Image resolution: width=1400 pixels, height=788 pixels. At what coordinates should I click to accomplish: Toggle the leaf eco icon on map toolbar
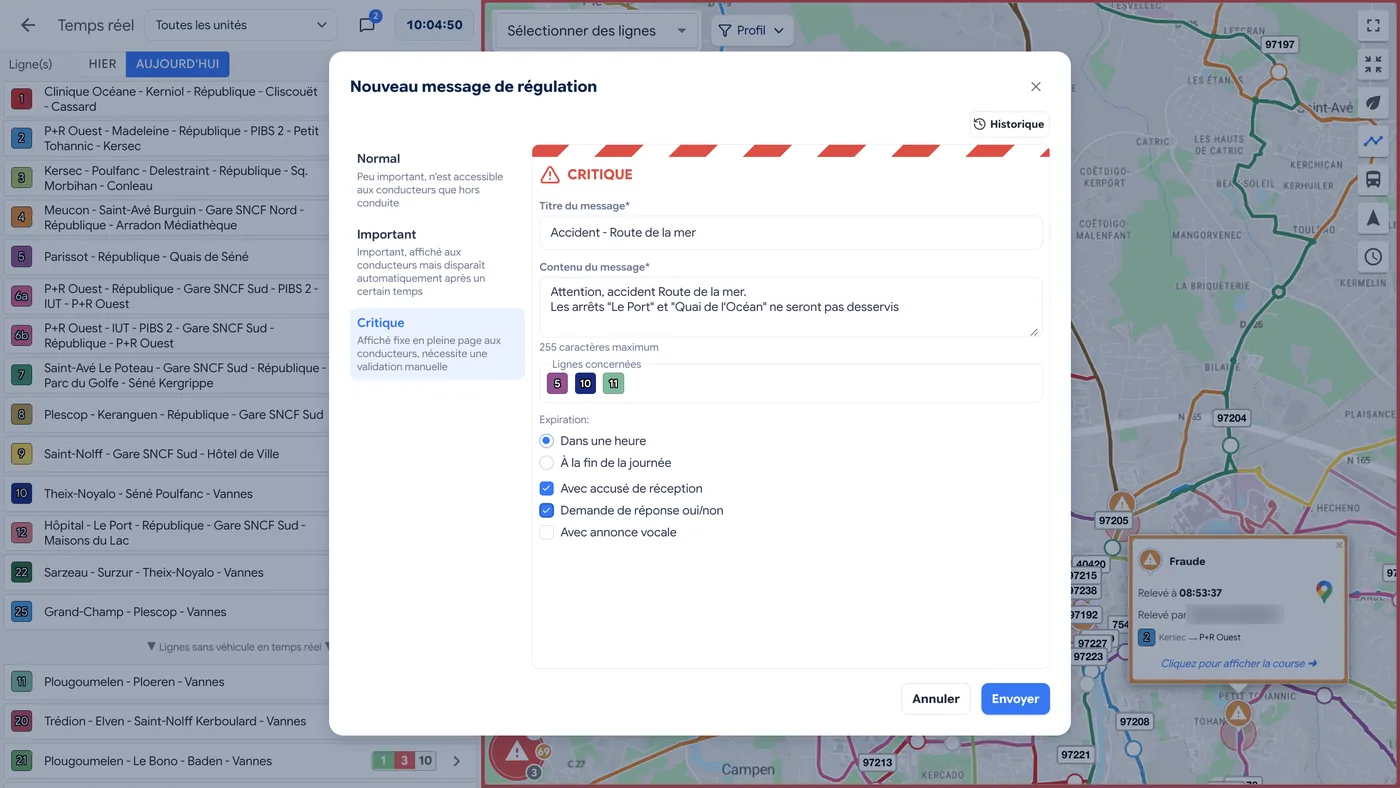[x=1373, y=103]
